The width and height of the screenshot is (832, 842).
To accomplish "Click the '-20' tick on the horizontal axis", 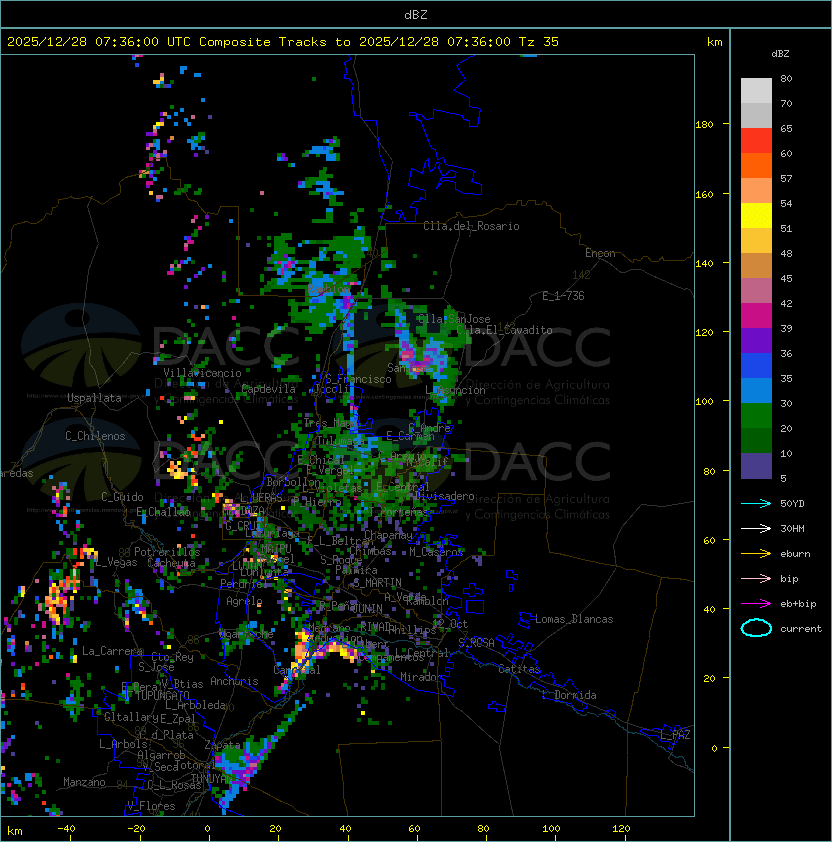I will (136, 829).
